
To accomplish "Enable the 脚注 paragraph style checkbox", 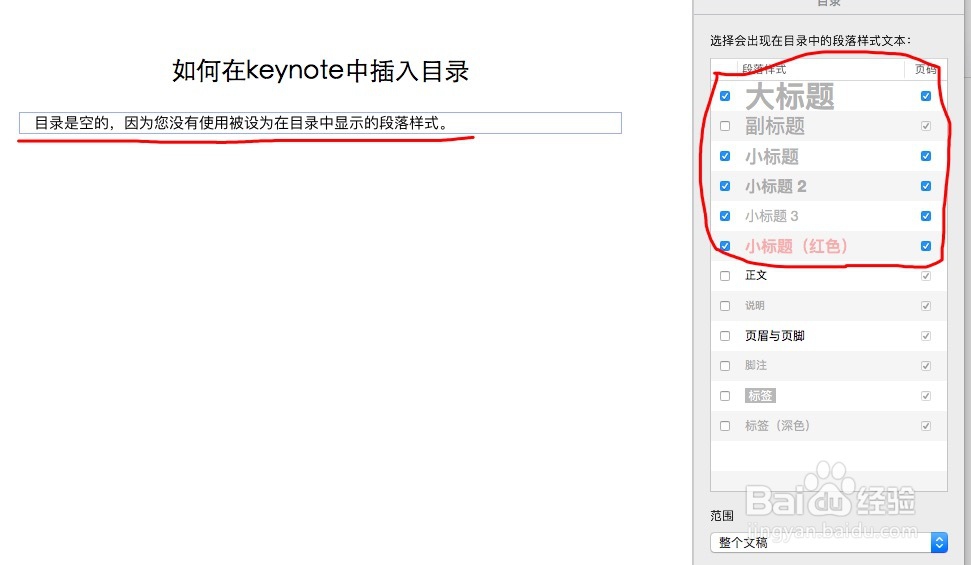I will pos(725,366).
